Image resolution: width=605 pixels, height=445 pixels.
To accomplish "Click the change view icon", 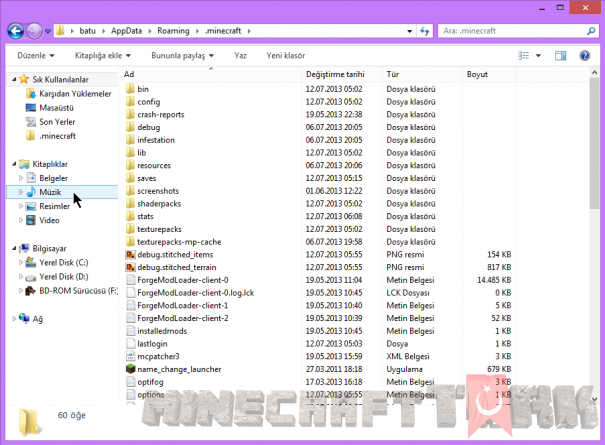I will (524, 56).
